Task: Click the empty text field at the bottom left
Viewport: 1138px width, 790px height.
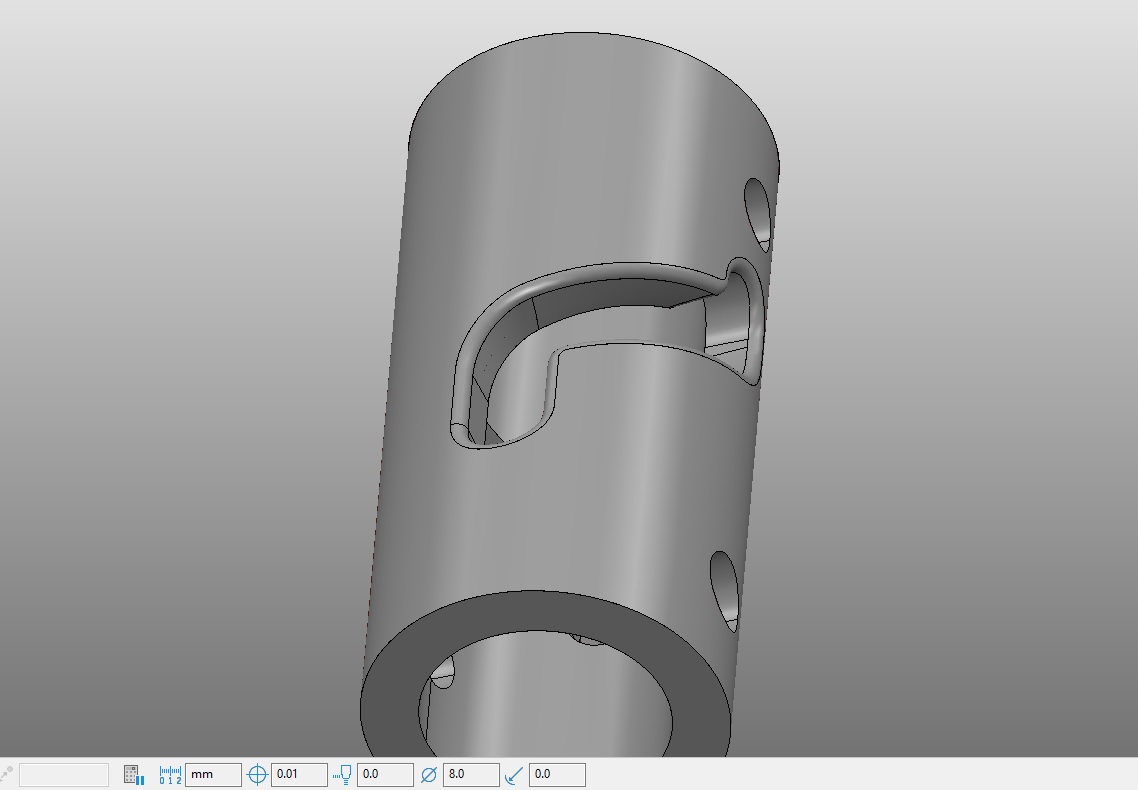Action: coord(64,774)
